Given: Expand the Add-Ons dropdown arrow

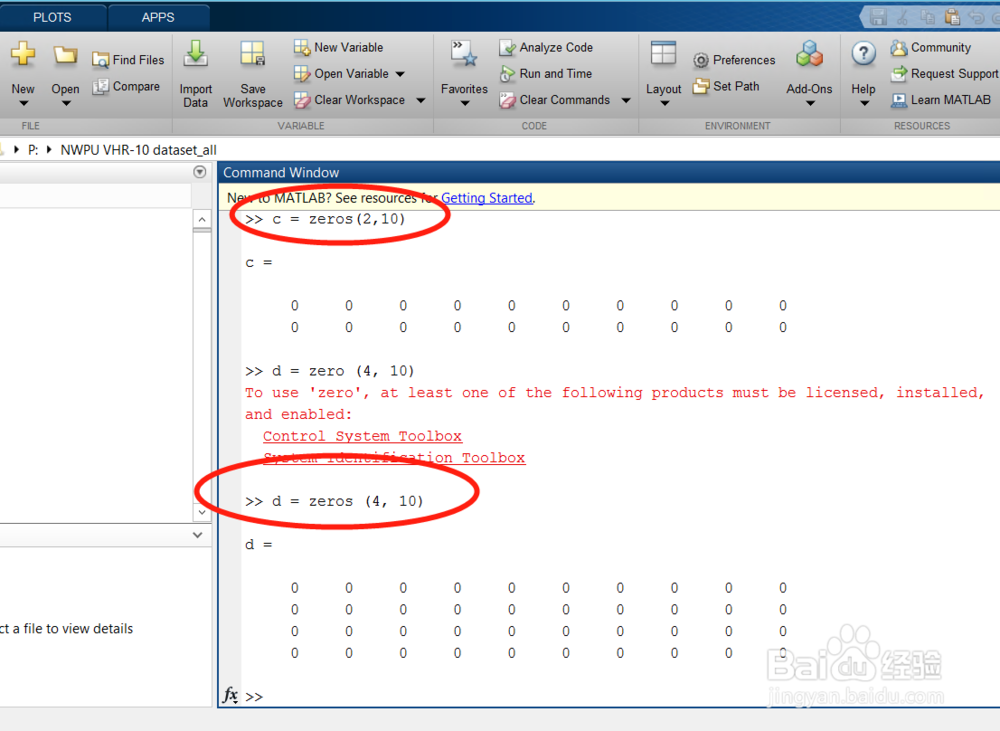Looking at the screenshot, I should coord(809,103).
